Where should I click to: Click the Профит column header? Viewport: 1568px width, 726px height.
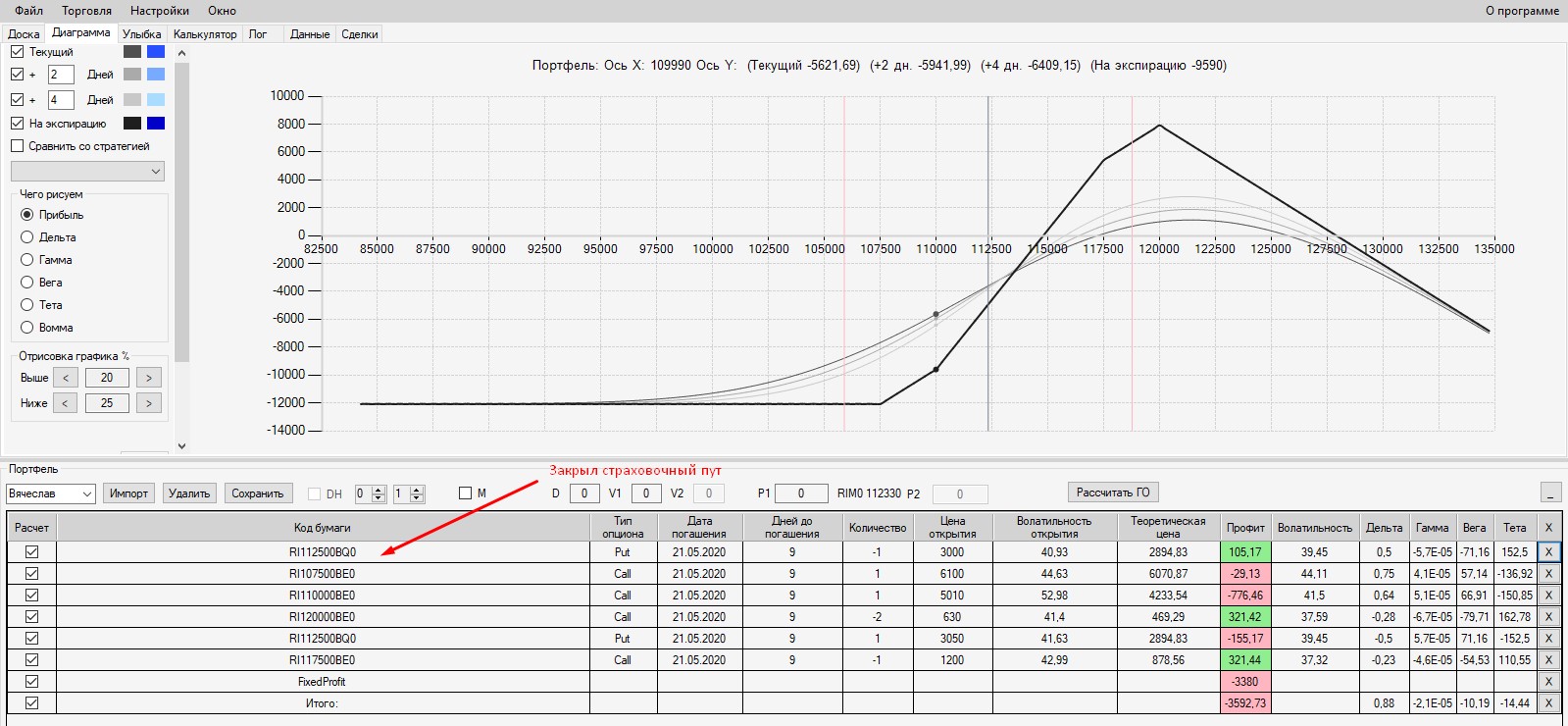(x=1245, y=528)
